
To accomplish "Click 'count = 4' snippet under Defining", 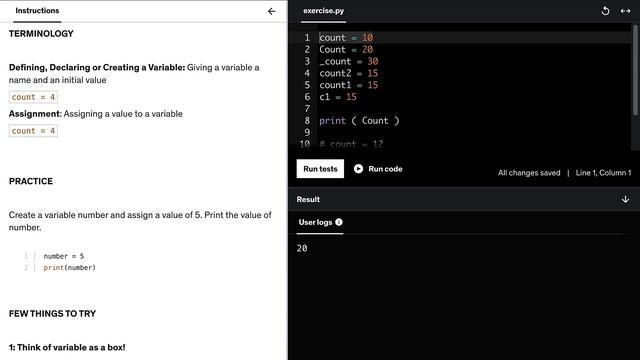I will 33,97.
